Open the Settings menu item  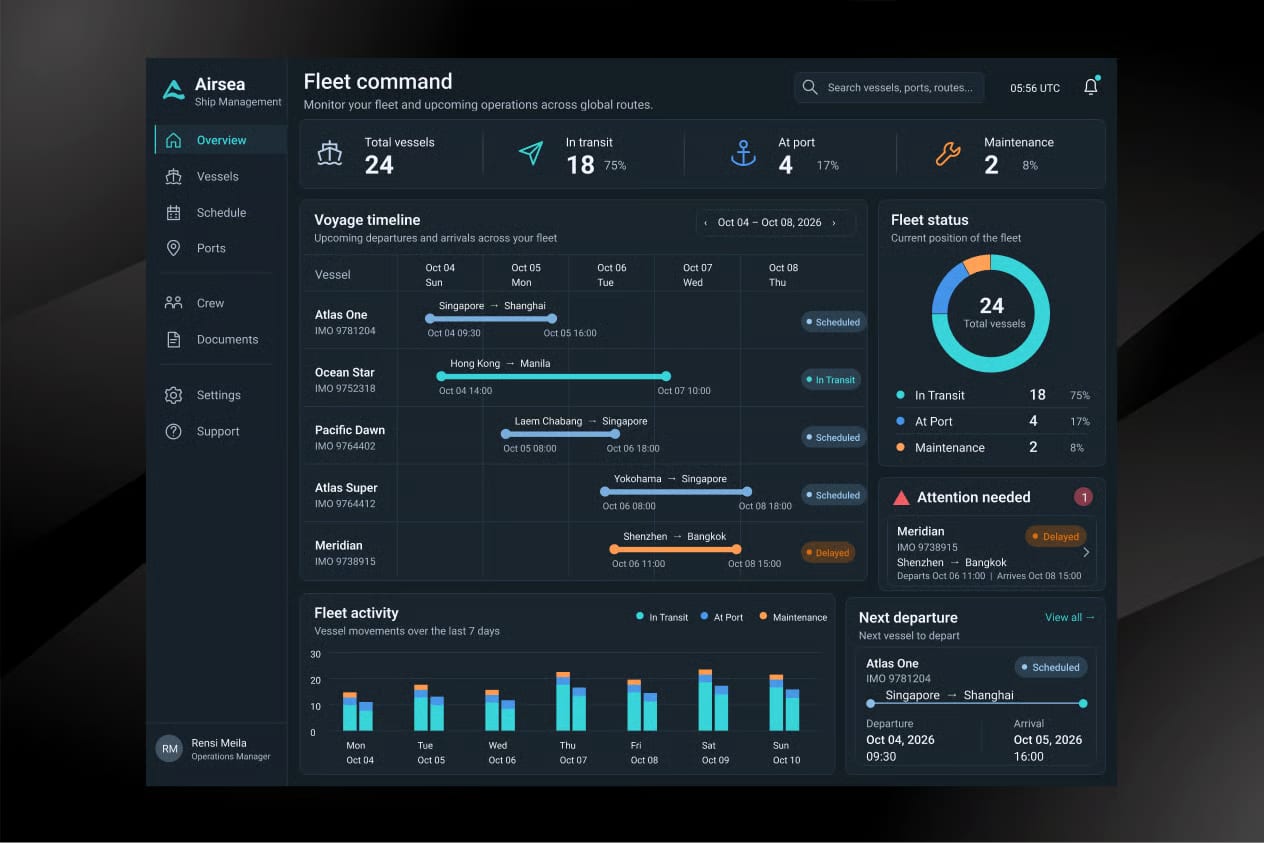pos(221,395)
